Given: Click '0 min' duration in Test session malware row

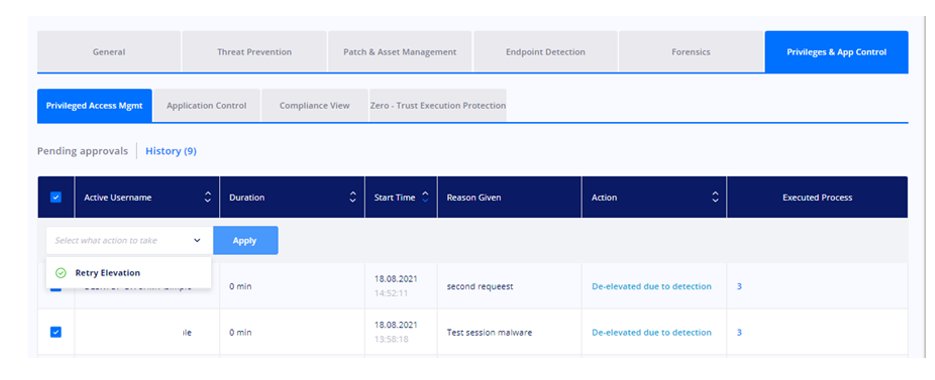Looking at the screenshot, I should coord(240,332).
